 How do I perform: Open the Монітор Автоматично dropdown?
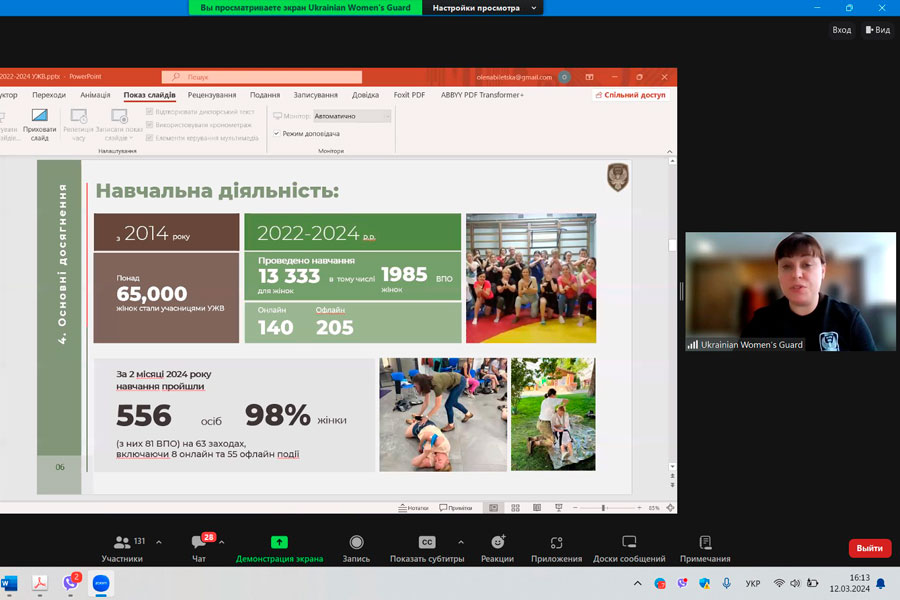(x=352, y=116)
